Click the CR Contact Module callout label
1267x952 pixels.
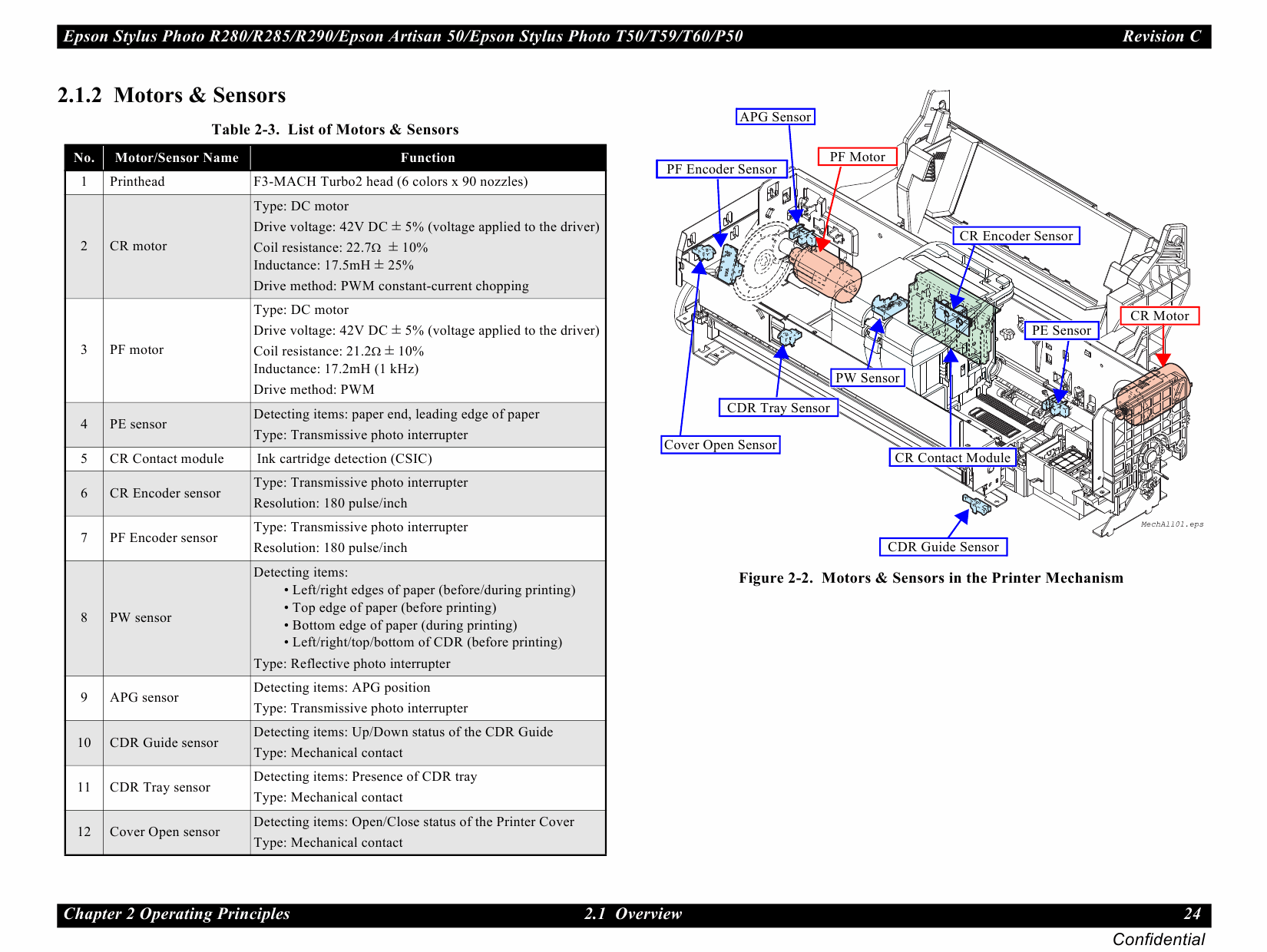click(952, 458)
